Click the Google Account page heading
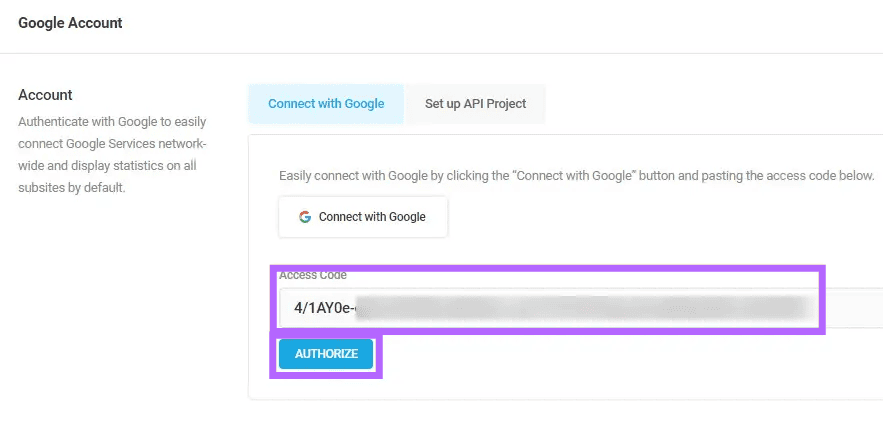884x422 pixels. pyautogui.click(x=70, y=23)
